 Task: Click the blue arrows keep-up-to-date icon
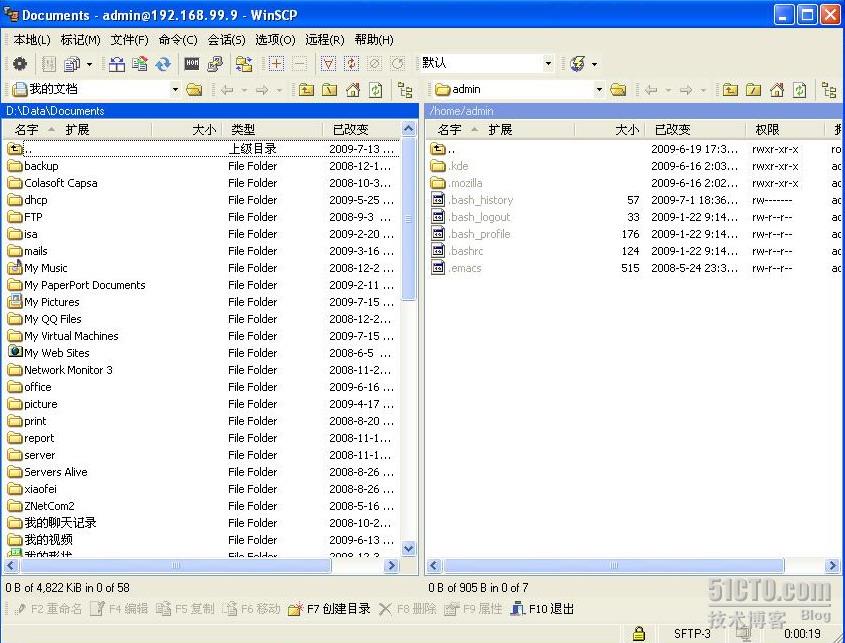click(x=163, y=64)
